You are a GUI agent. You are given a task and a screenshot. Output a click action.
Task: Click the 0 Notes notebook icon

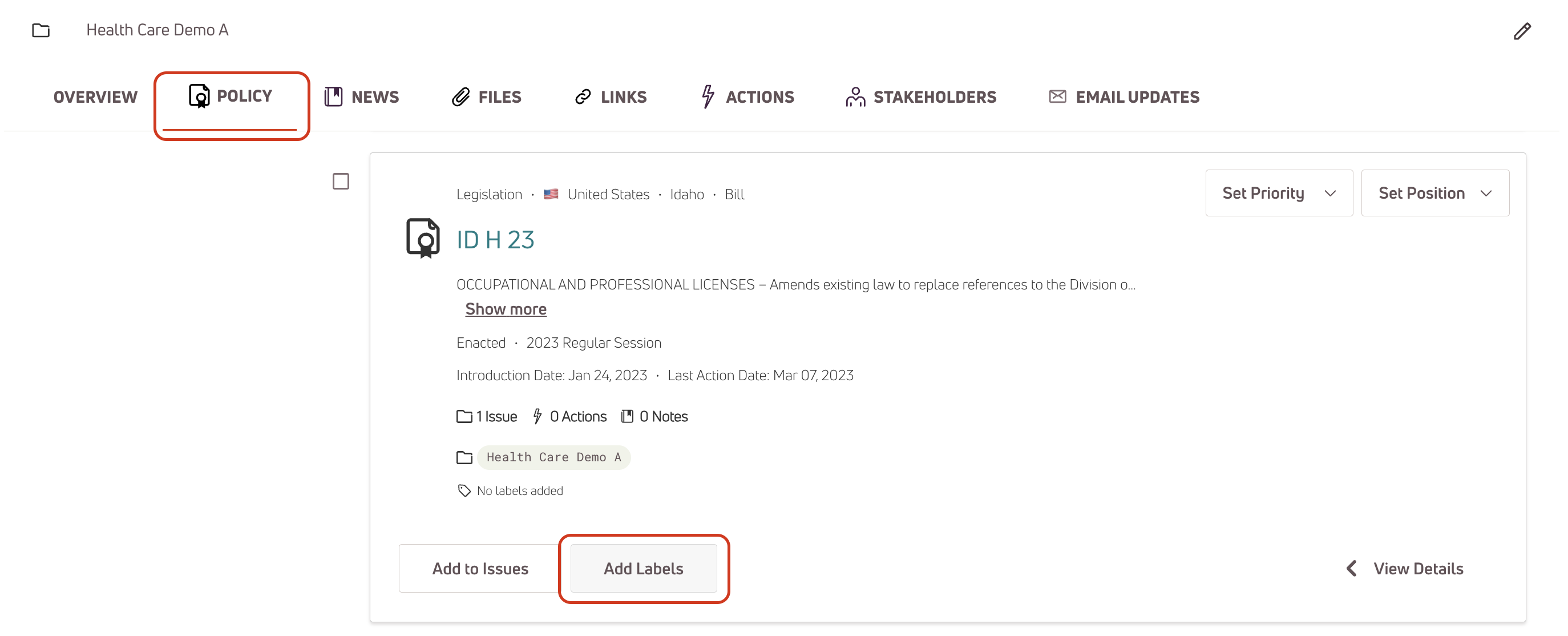coord(627,416)
